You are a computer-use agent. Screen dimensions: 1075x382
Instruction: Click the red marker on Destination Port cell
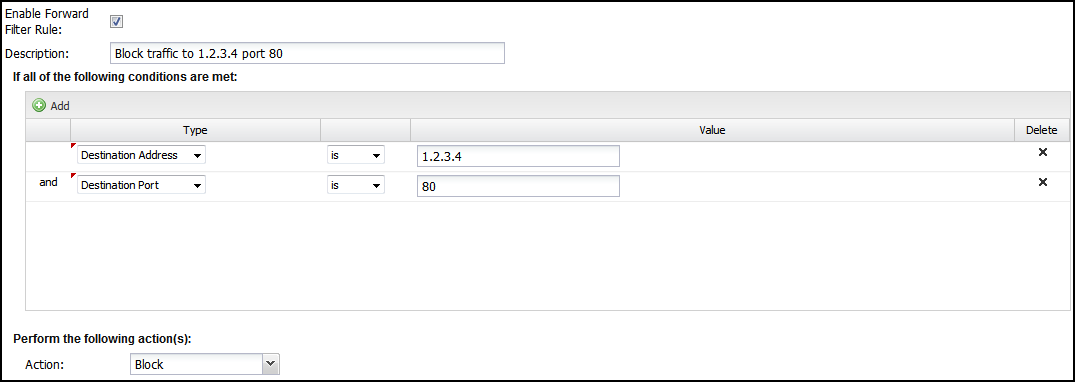click(x=73, y=175)
